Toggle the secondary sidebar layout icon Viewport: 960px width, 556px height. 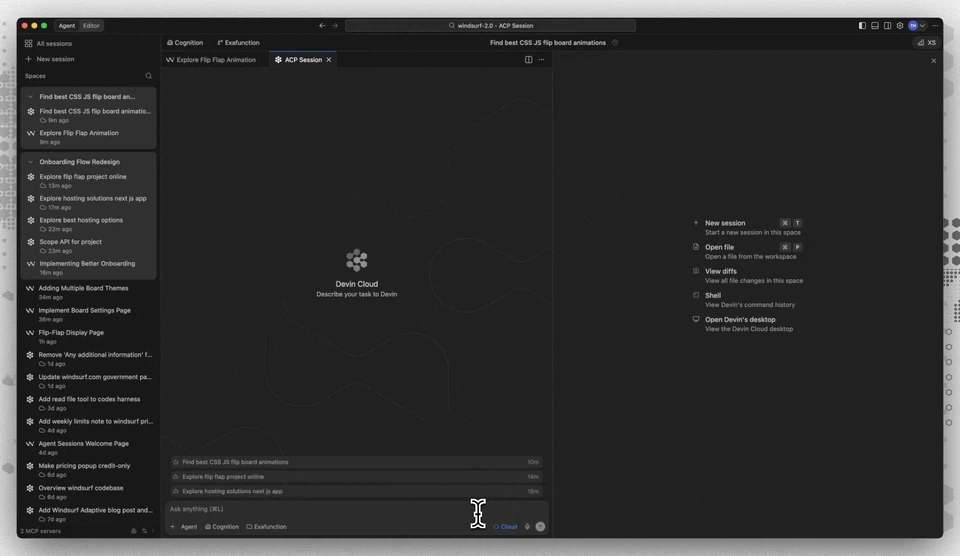click(887, 26)
